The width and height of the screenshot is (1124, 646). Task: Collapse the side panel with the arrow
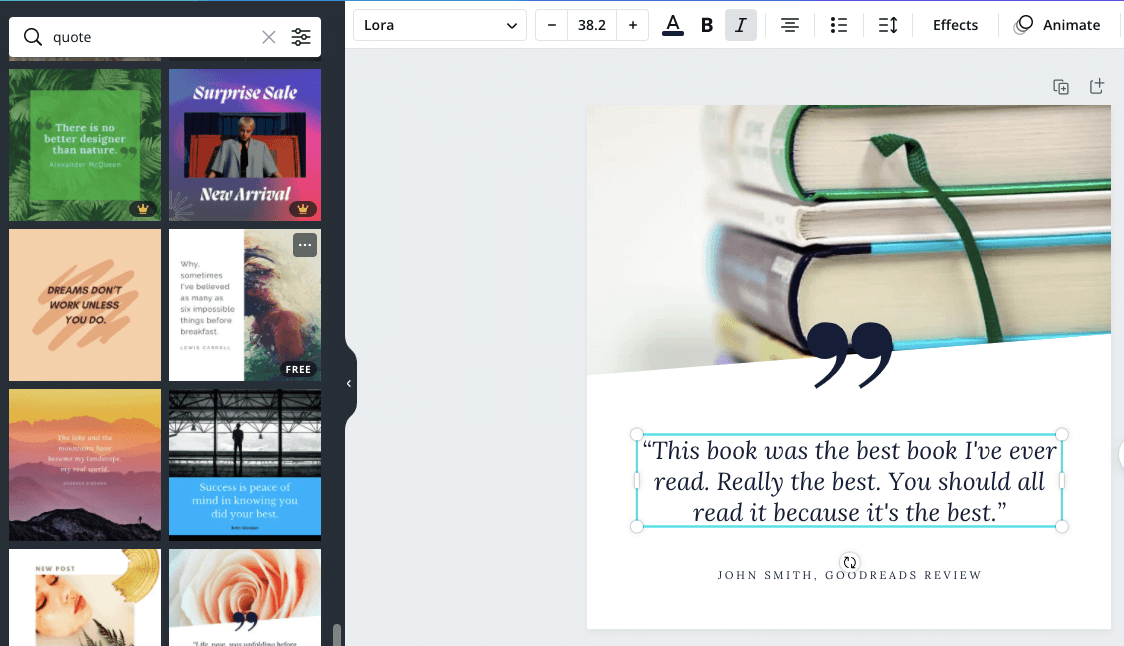click(x=349, y=383)
